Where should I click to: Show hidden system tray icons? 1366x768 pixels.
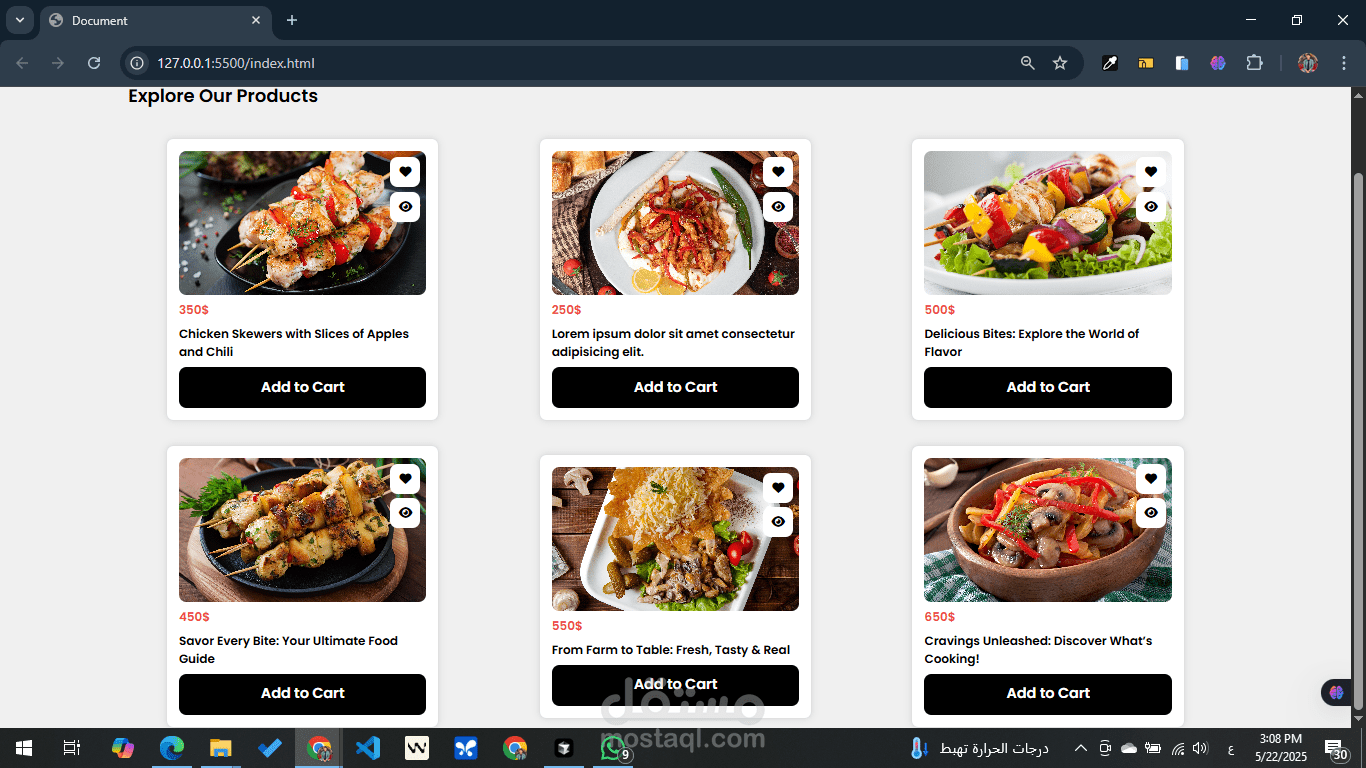(x=1080, y=748)
